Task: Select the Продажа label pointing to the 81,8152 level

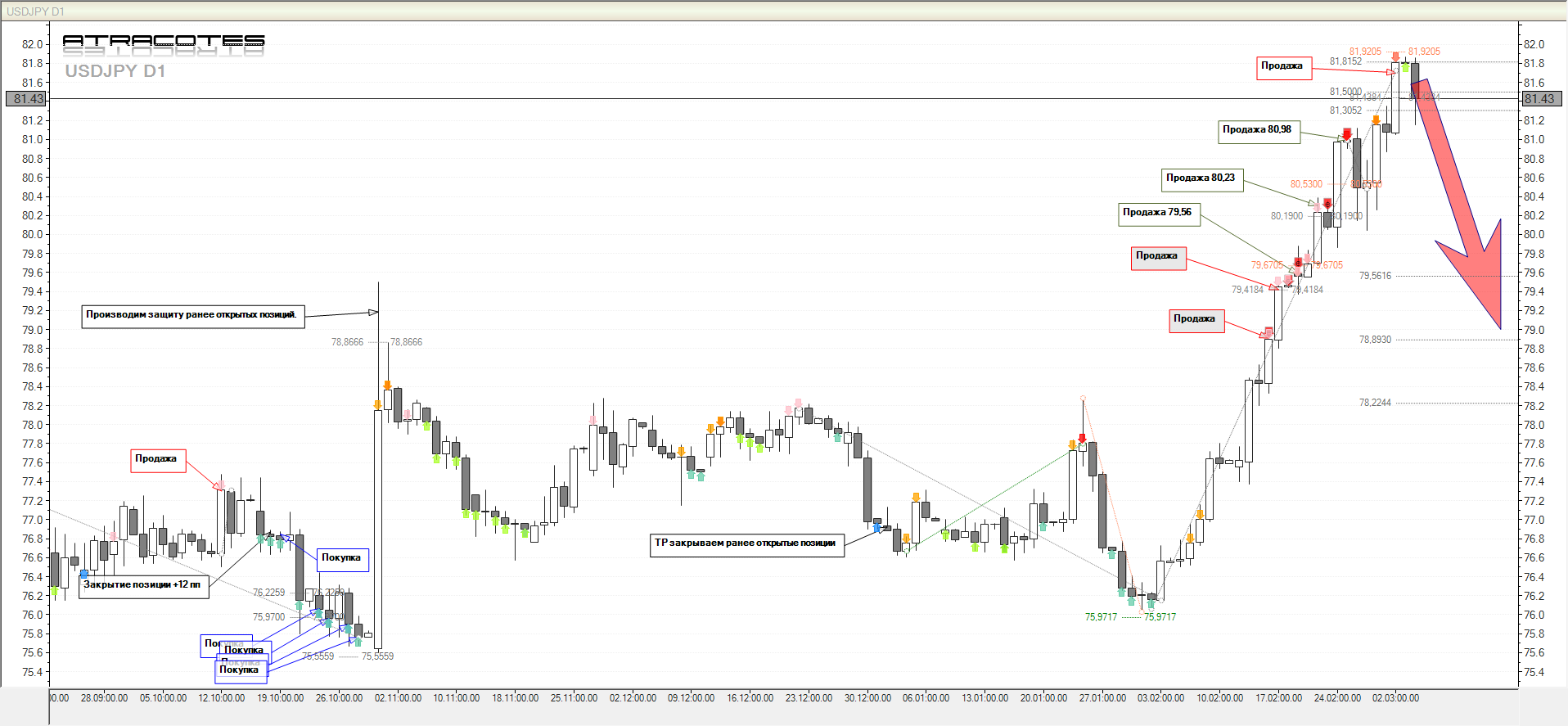Action: [x=1283, y=66]
